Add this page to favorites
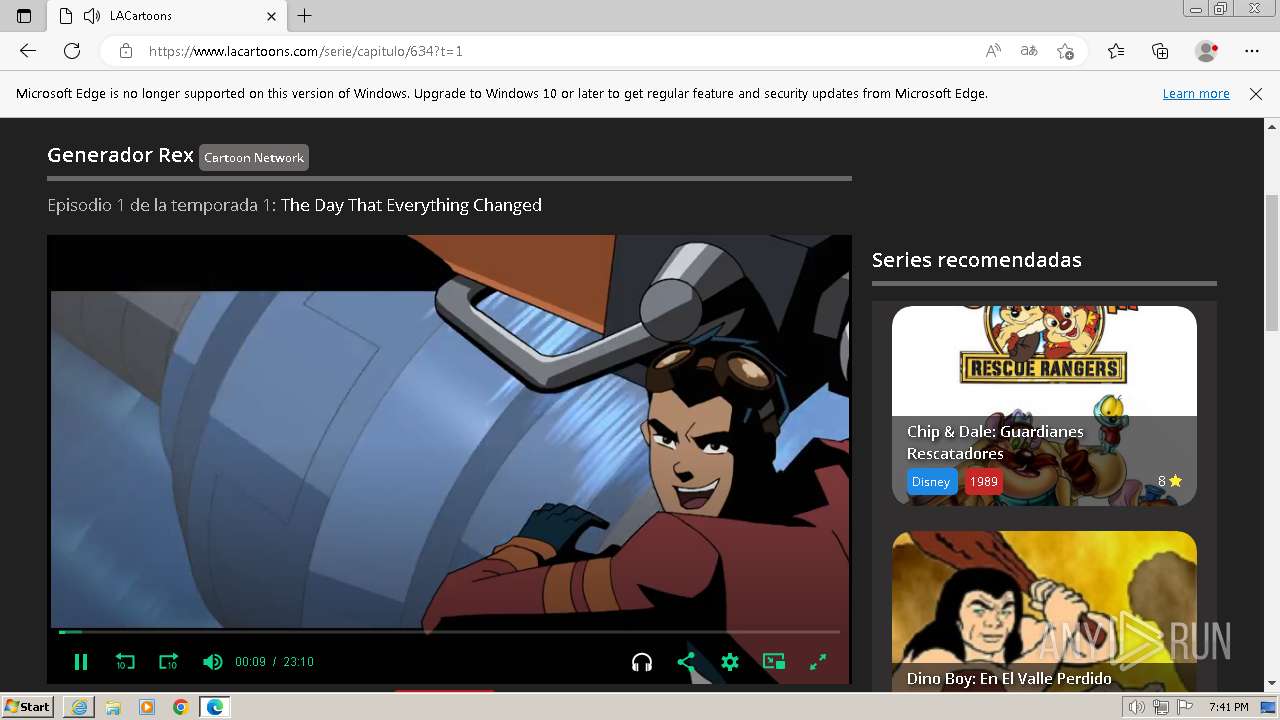 pyautogui.click(x=1065, y=51)
